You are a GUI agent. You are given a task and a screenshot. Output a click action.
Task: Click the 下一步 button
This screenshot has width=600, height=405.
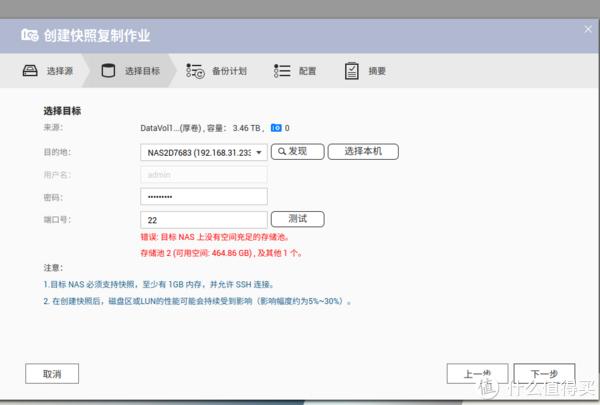click(544, 374)
